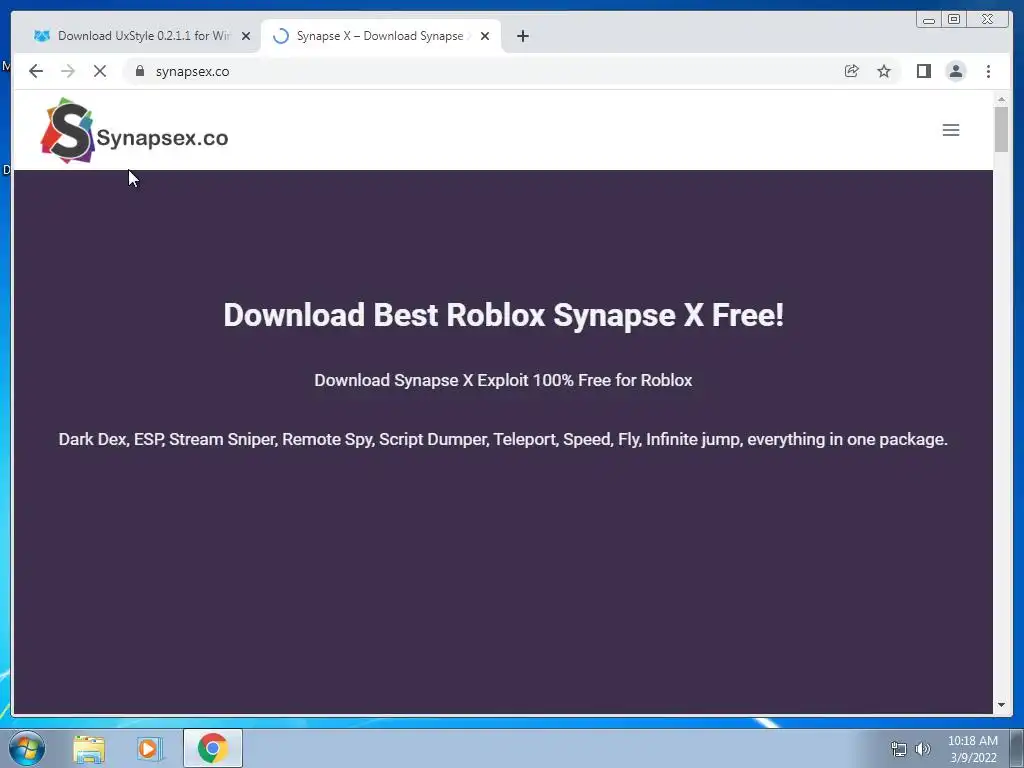Click the Chrome taskbar icon
This screenshot has width=1024, height=768.
point(212,748)
